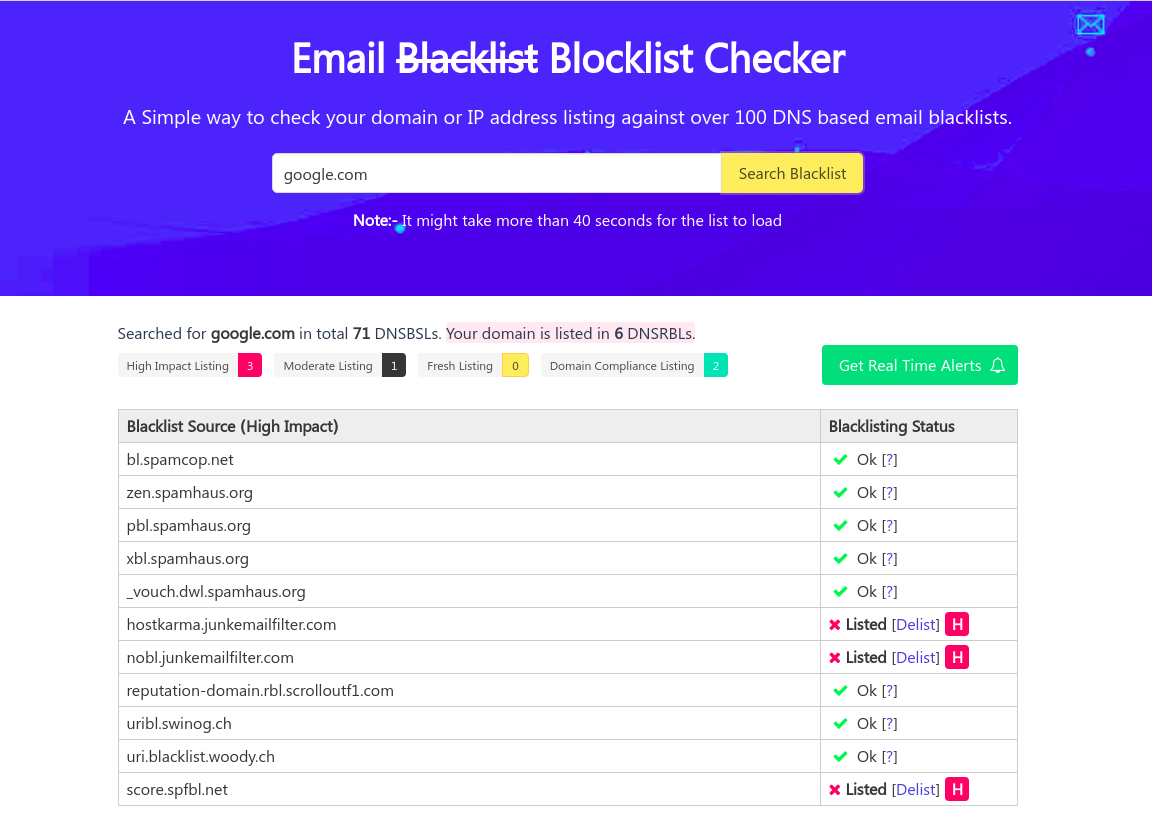1152x830 pixels.
Task: Click the question mark link for pbl.spamhaus.org
Action: tap(890, 526)
